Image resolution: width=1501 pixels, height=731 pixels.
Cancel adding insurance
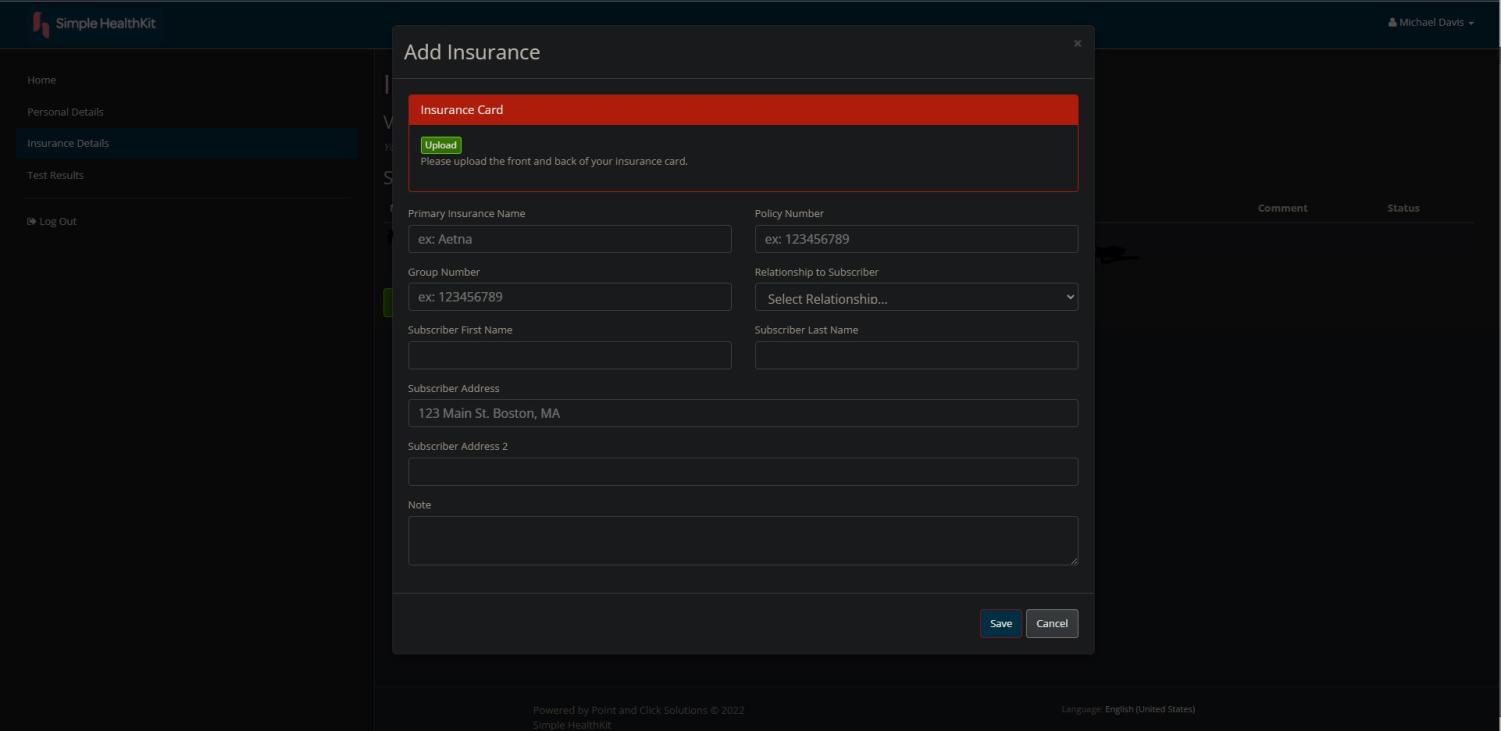tap(1051, 623)
